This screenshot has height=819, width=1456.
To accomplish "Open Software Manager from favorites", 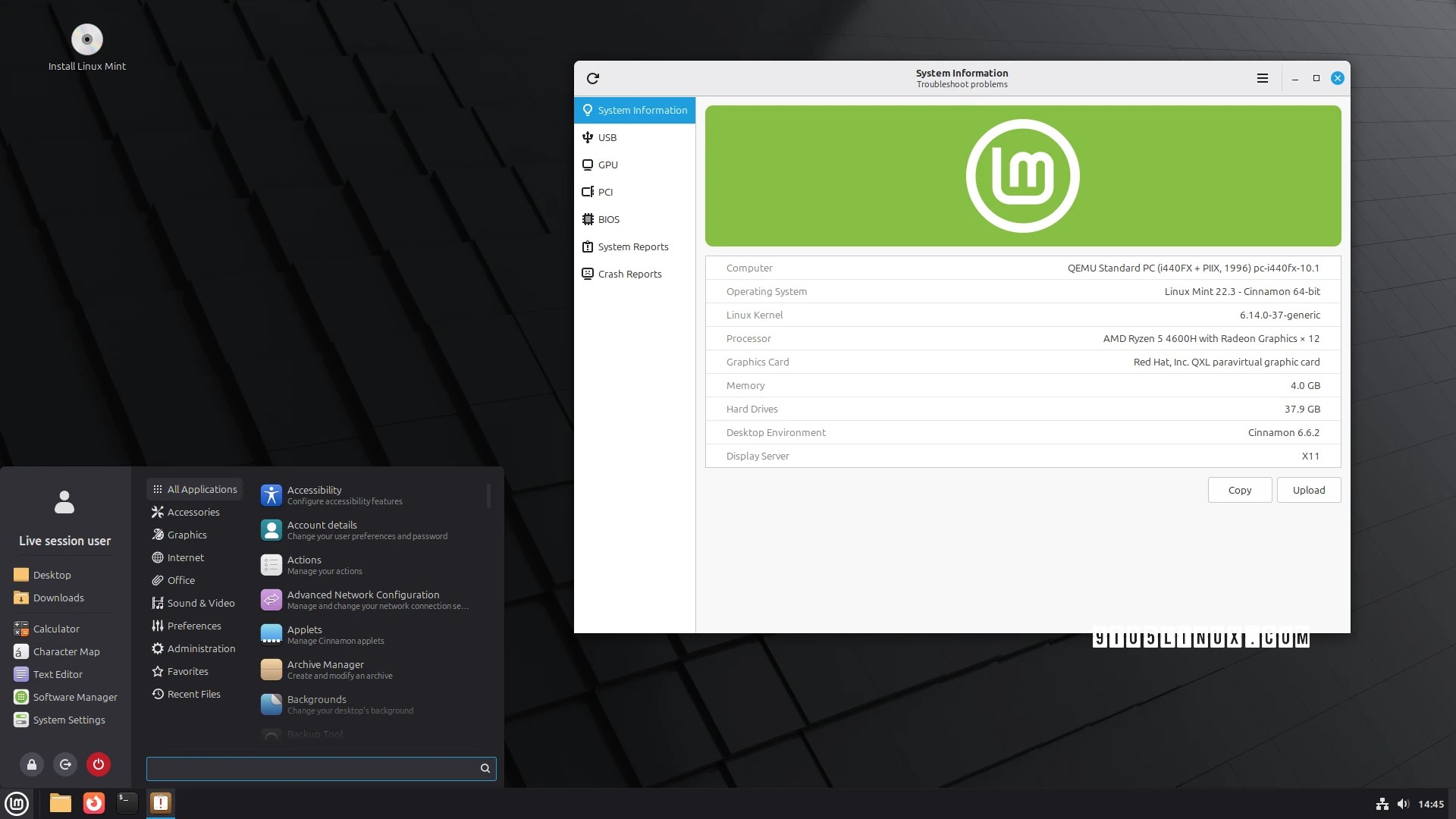I will 74,697.
